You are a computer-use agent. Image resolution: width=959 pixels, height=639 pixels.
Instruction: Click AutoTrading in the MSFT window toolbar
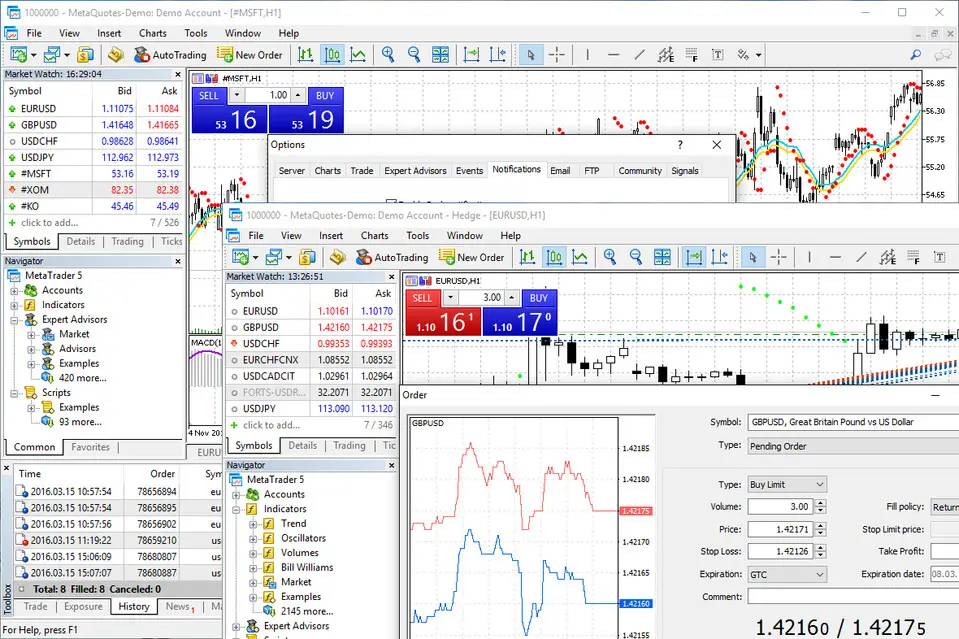click(170, 55)
